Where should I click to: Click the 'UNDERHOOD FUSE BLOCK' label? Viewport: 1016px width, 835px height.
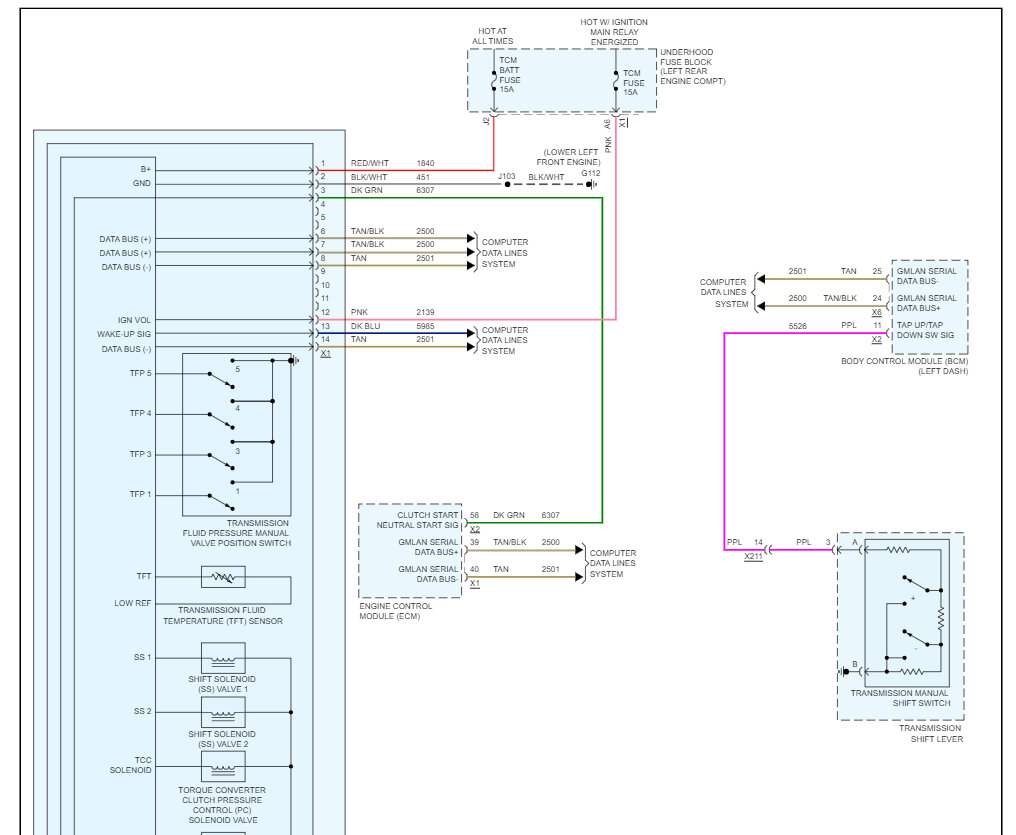click(x=686, y=57)
